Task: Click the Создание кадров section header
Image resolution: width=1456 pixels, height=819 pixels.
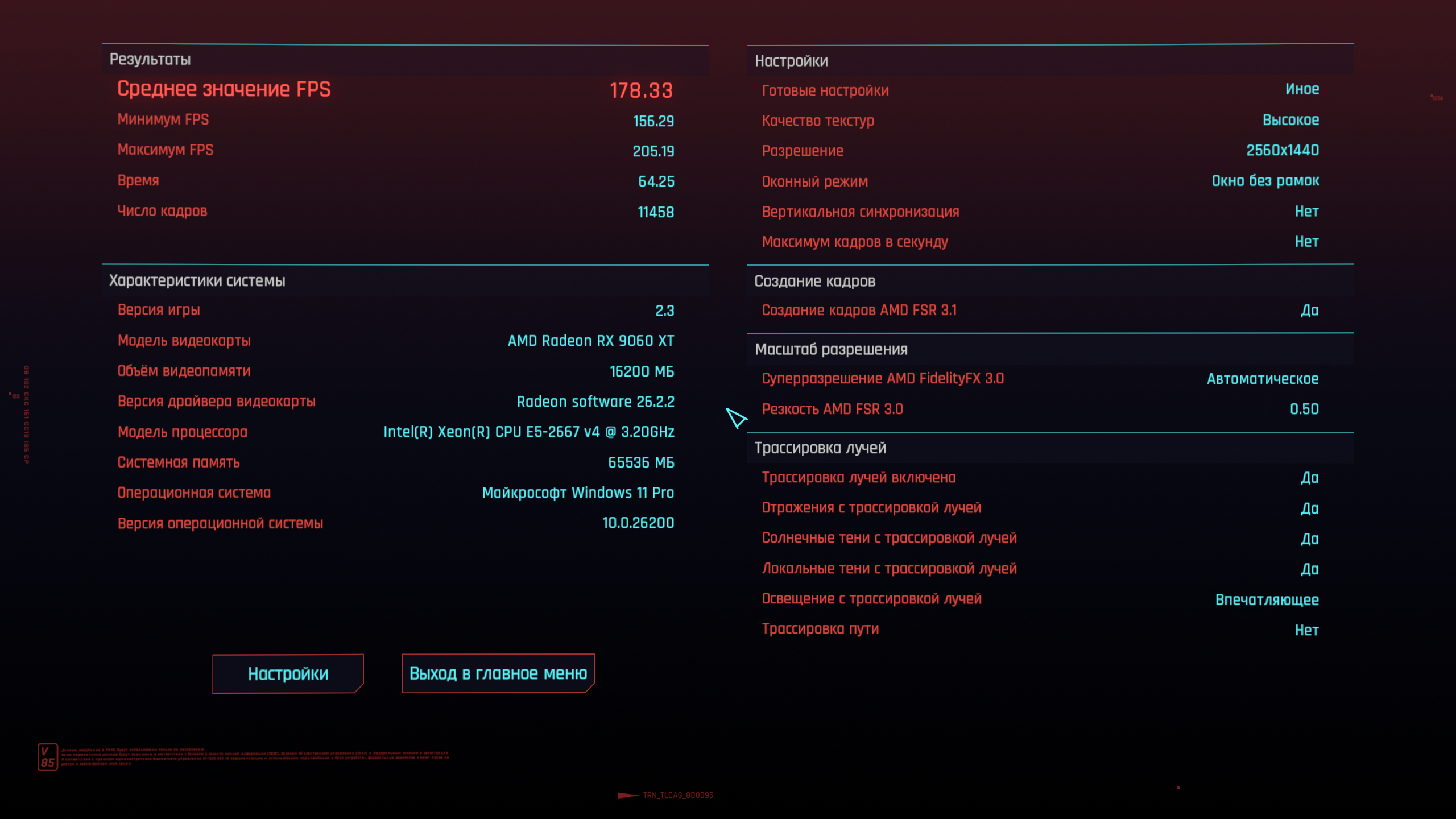Action: point(814,282)
